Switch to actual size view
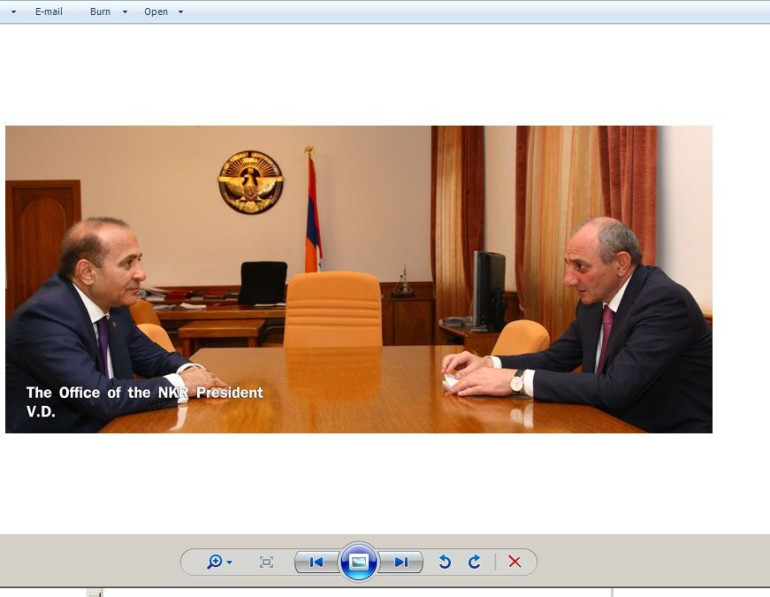This screenshot has height=597, width=770. (266, 562)
